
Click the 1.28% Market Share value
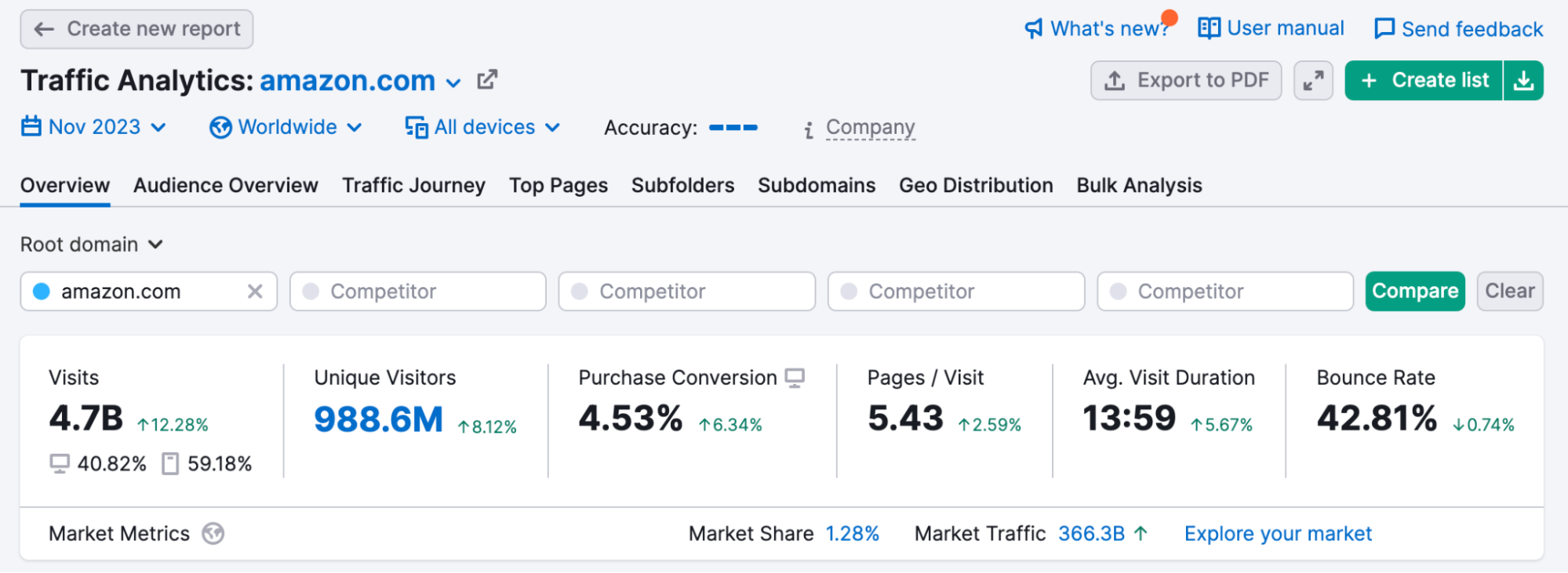[853, 534]
